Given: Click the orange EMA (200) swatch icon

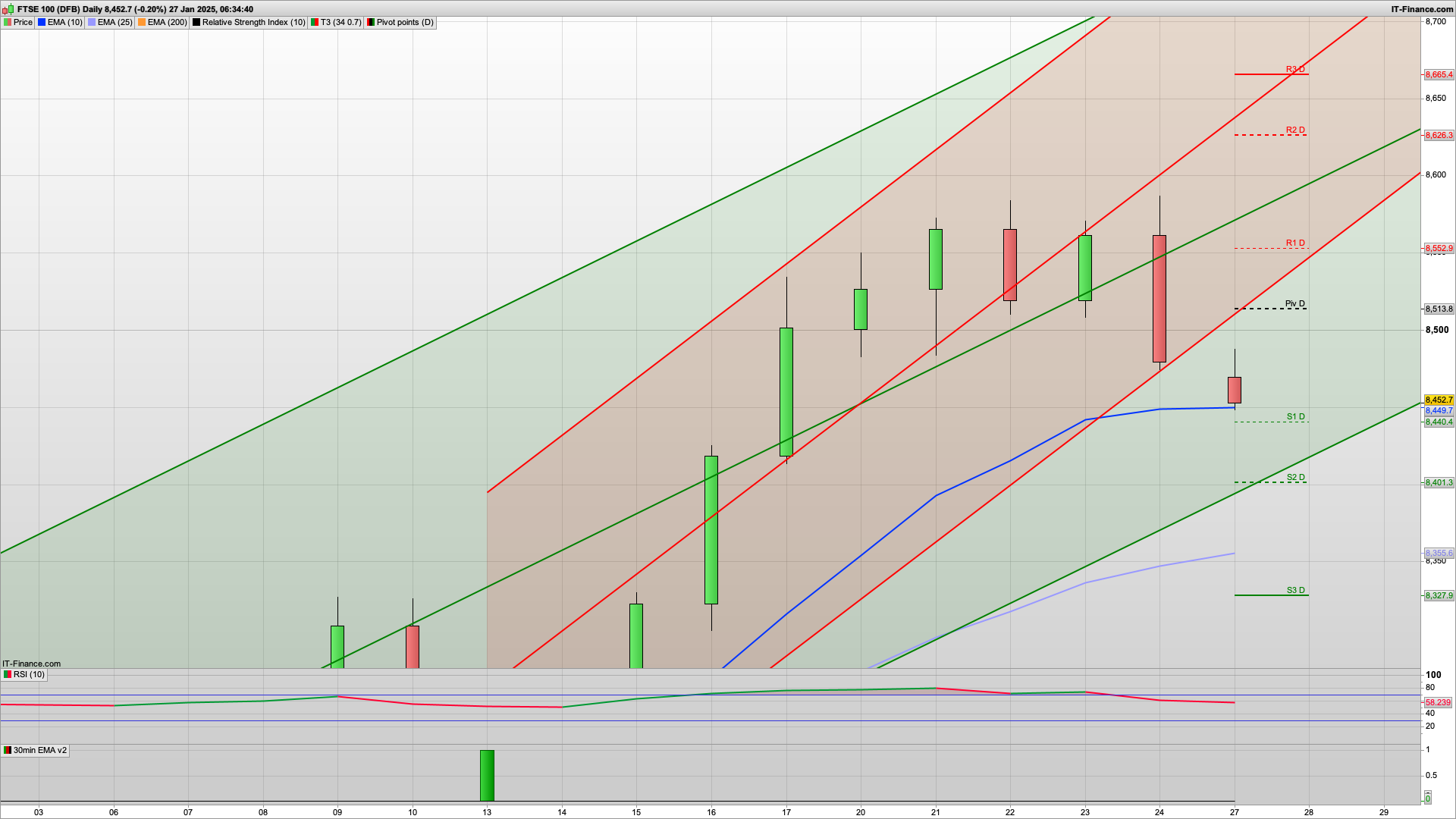Looking at the screenshot, I should [x=142, y=23].
